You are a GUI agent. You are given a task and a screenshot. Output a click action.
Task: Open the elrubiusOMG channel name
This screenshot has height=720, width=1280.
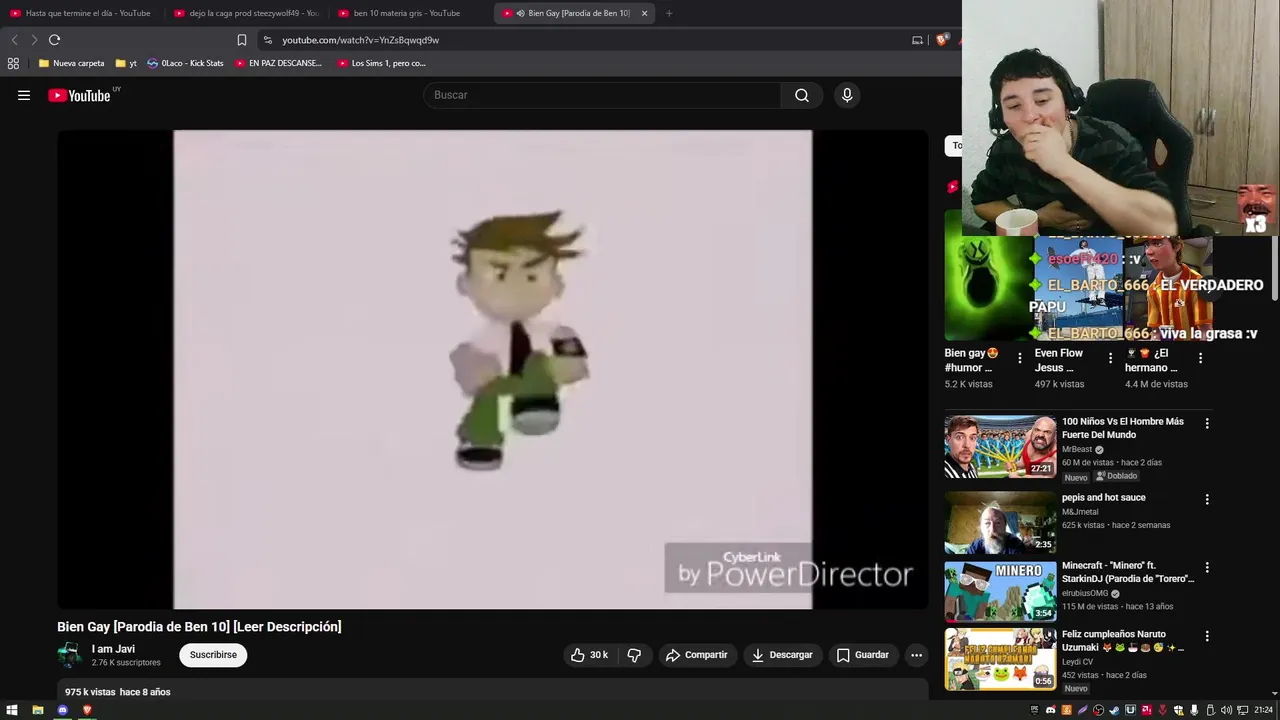coord(1085,593)
